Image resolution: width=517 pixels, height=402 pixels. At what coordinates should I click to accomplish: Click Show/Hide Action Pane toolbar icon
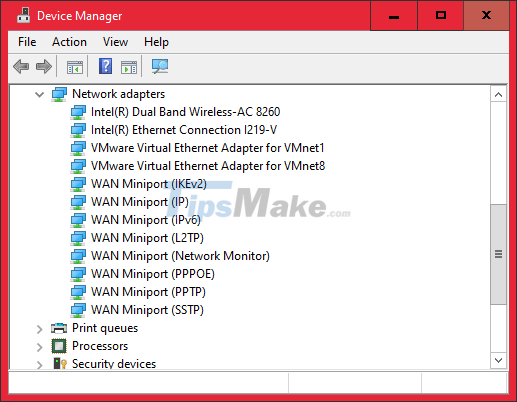129,67
